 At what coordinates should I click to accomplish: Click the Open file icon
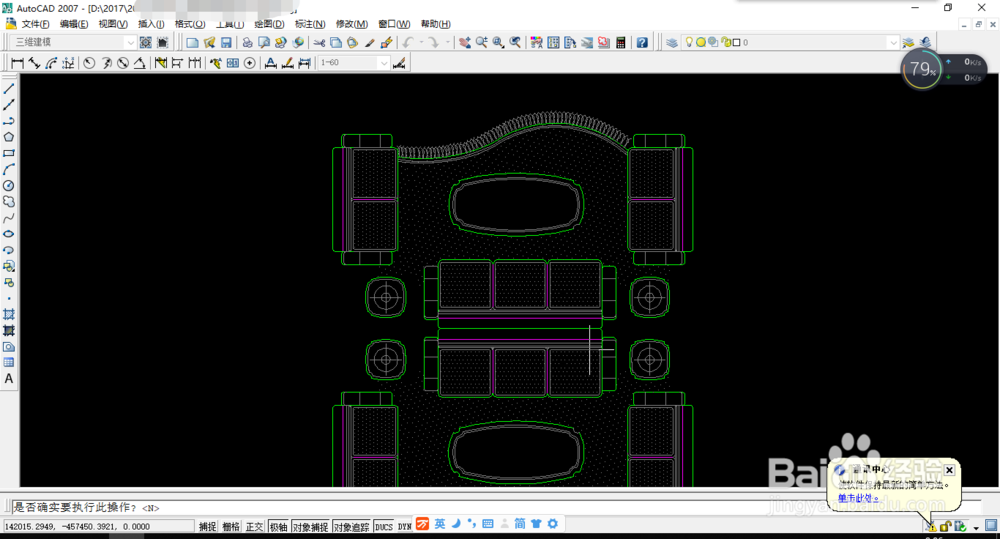click(x=209, y=43)
